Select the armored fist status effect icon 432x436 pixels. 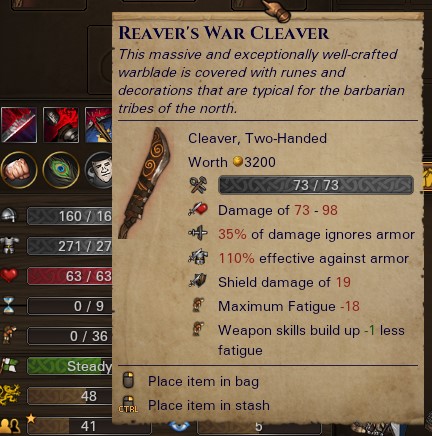[61, 125]
